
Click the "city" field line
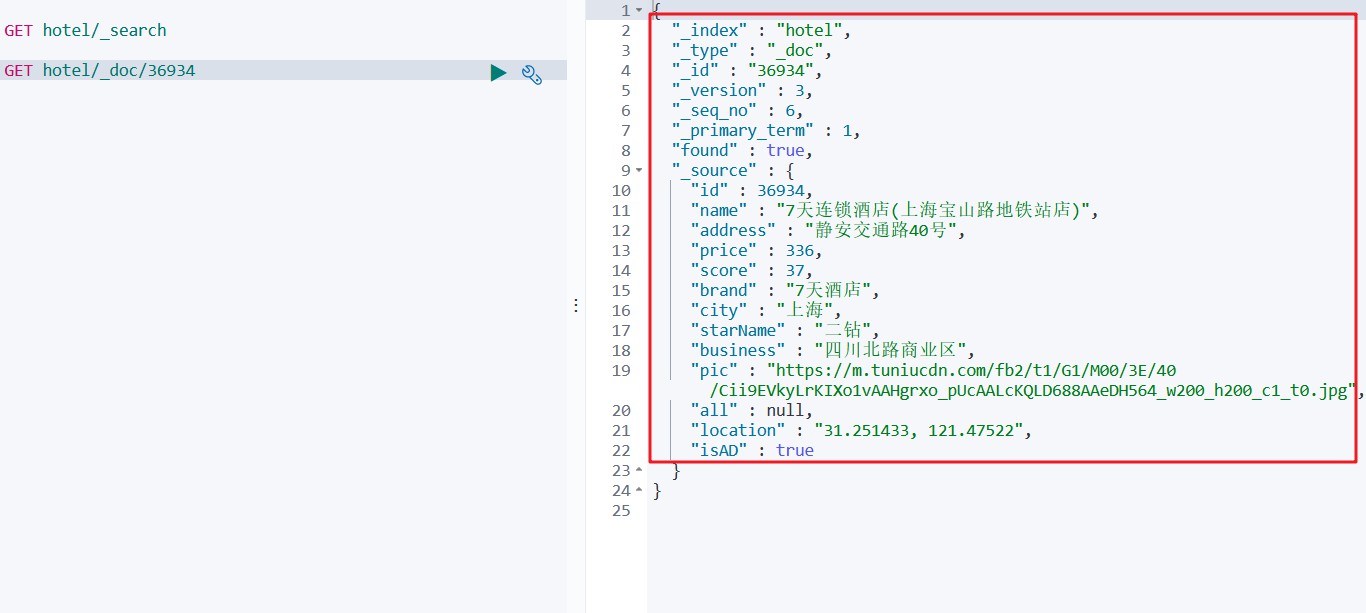coord(766,310)
